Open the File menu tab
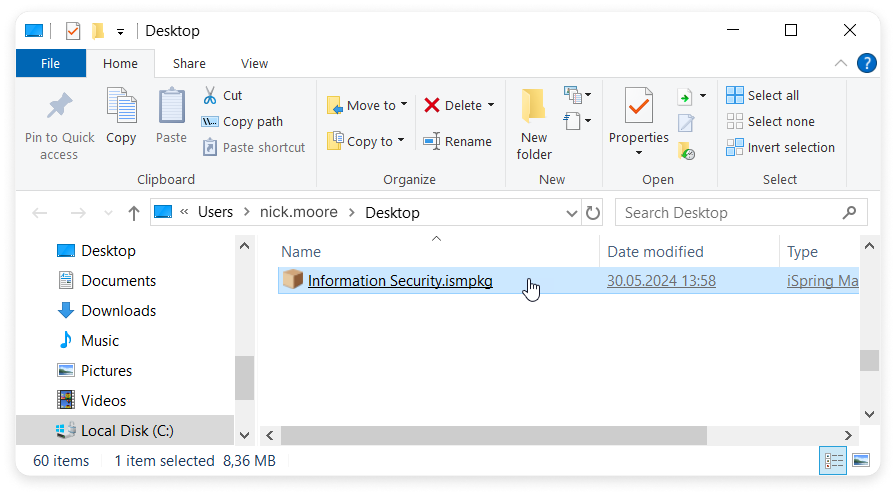The height and width of the screenshot is (495, 896). (x=50, y=63)
